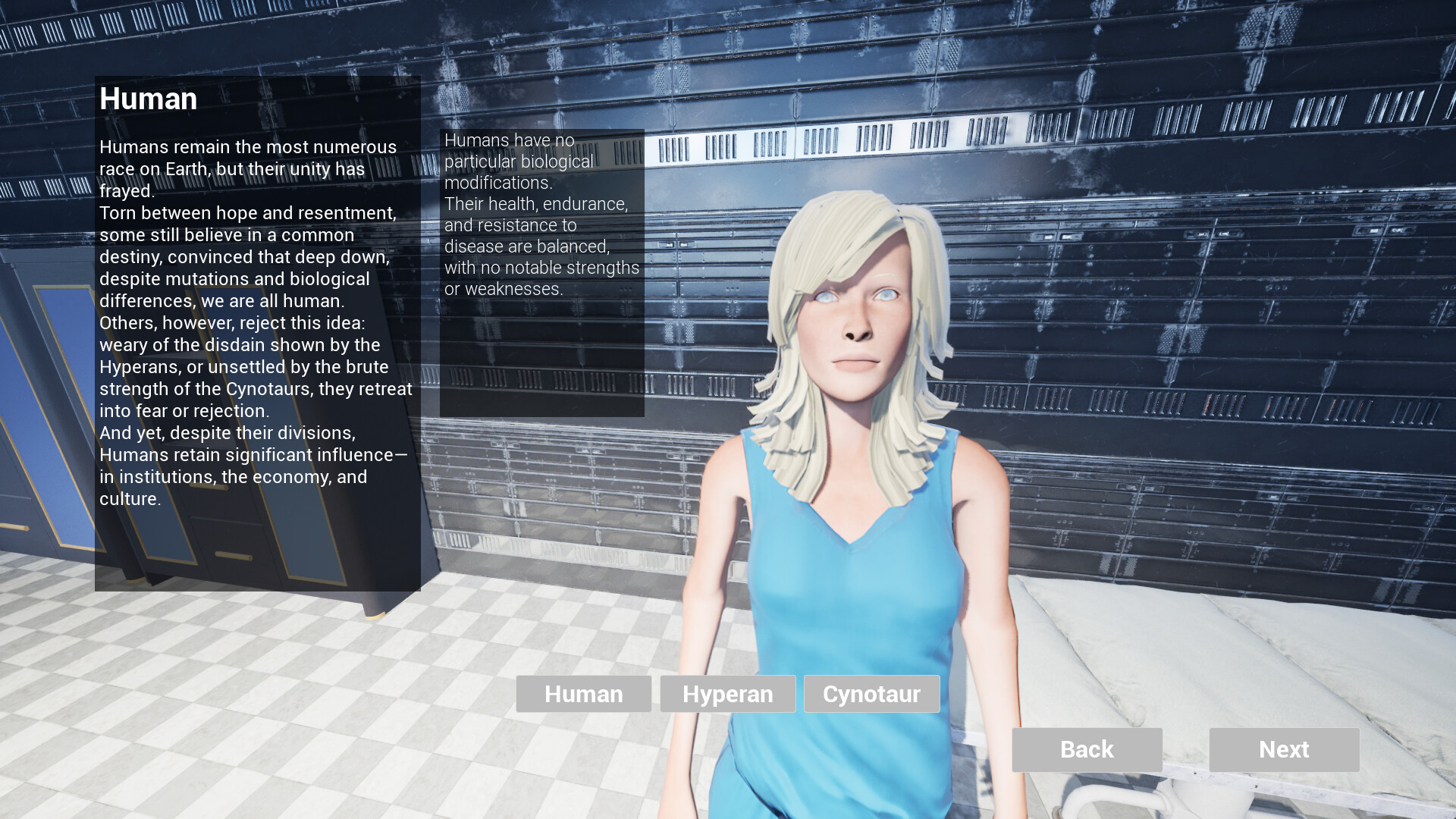The width and height of the screenshot is (1456, 819).
Task: Click the character's face
Action: click(857, 326)
